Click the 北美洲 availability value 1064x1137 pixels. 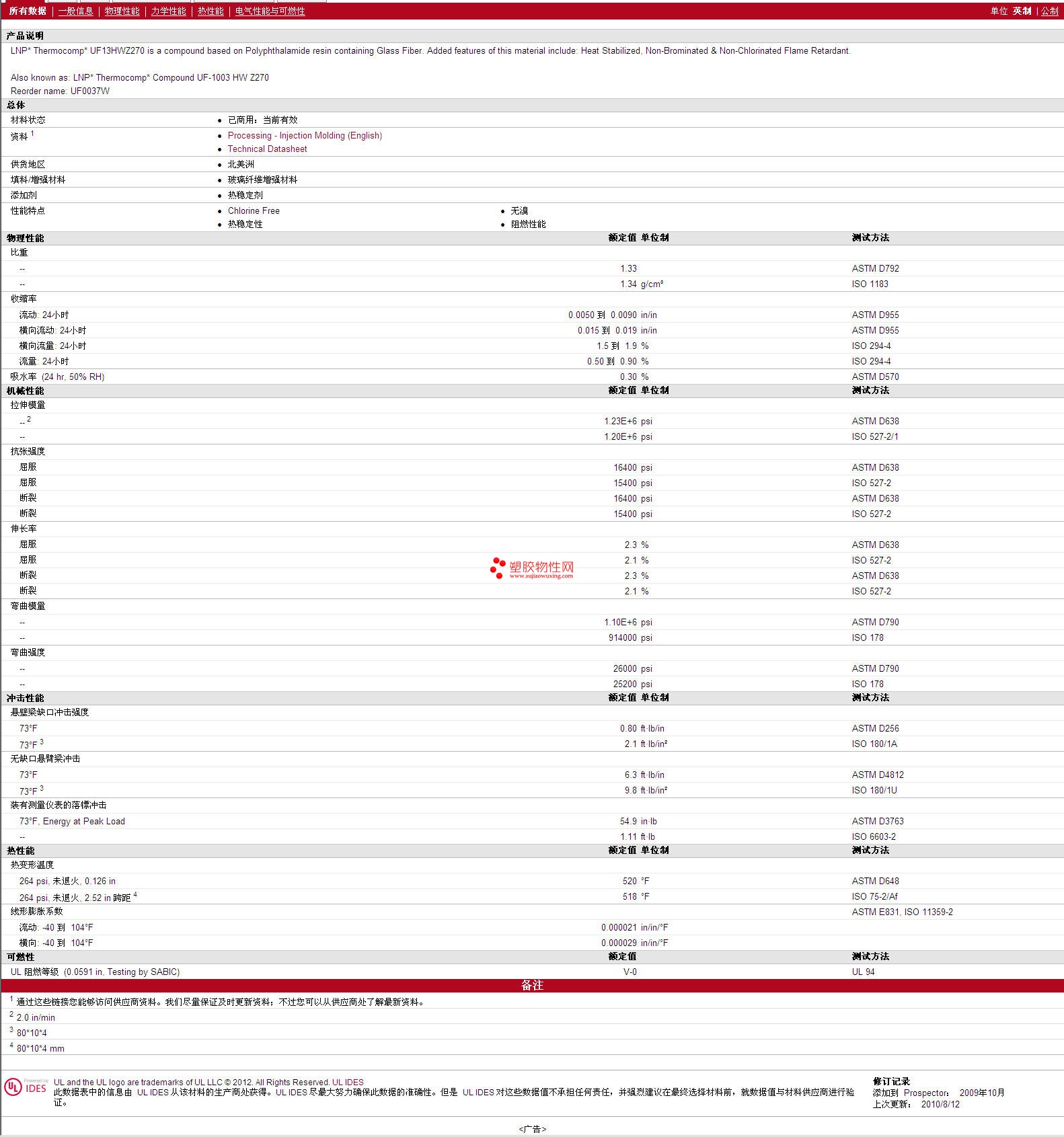[241, 164]
